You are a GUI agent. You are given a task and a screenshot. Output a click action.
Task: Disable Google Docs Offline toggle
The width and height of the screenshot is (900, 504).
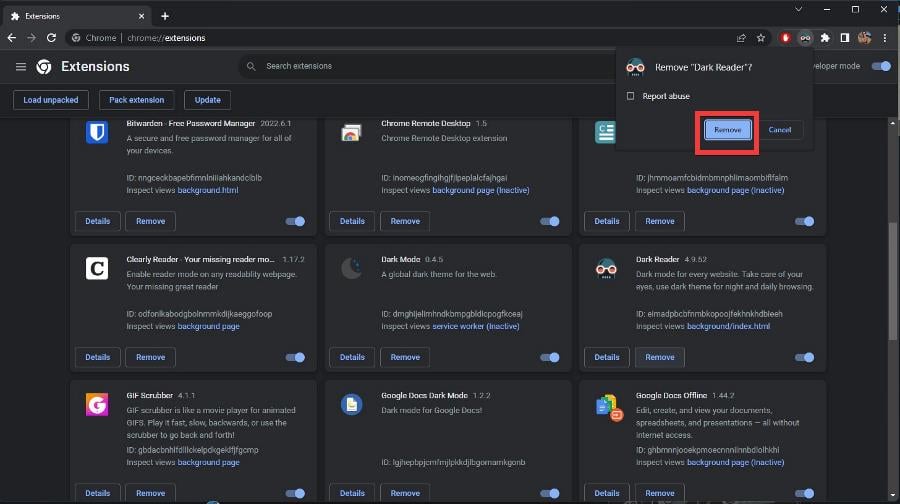[x=804, y=493]
